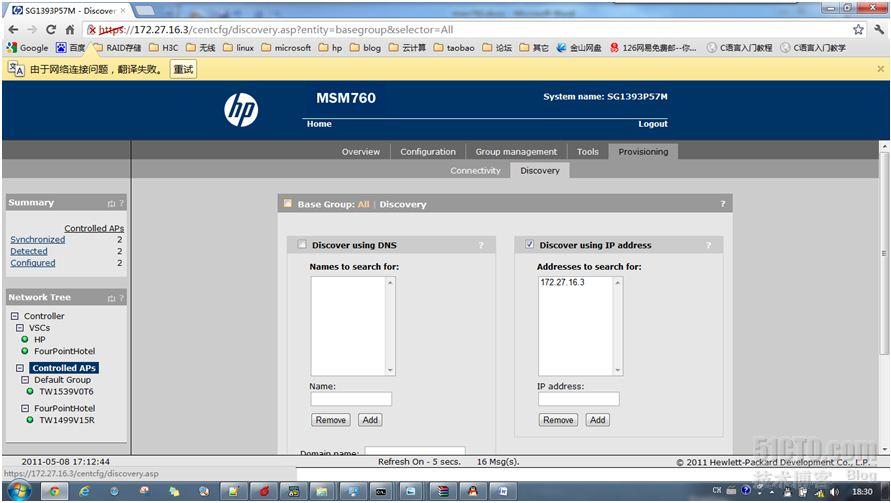
Task: Click into the IP address input field
Action: coord(578,400)
